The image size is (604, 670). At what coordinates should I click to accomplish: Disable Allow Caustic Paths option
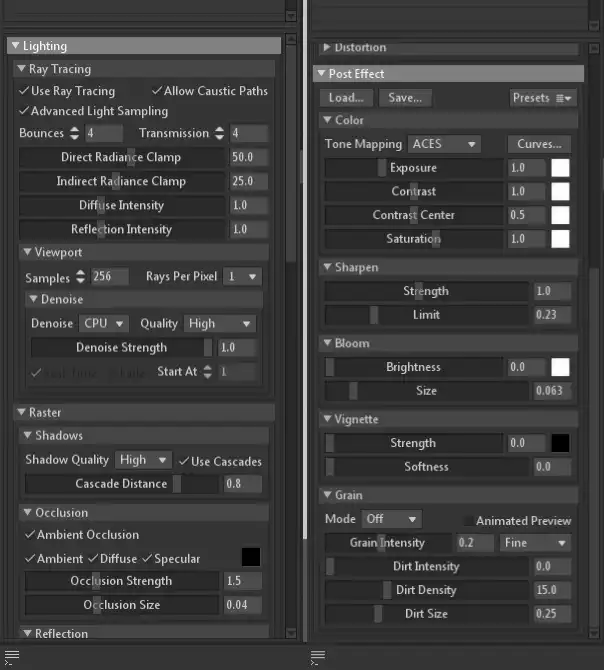pos(157,91)
